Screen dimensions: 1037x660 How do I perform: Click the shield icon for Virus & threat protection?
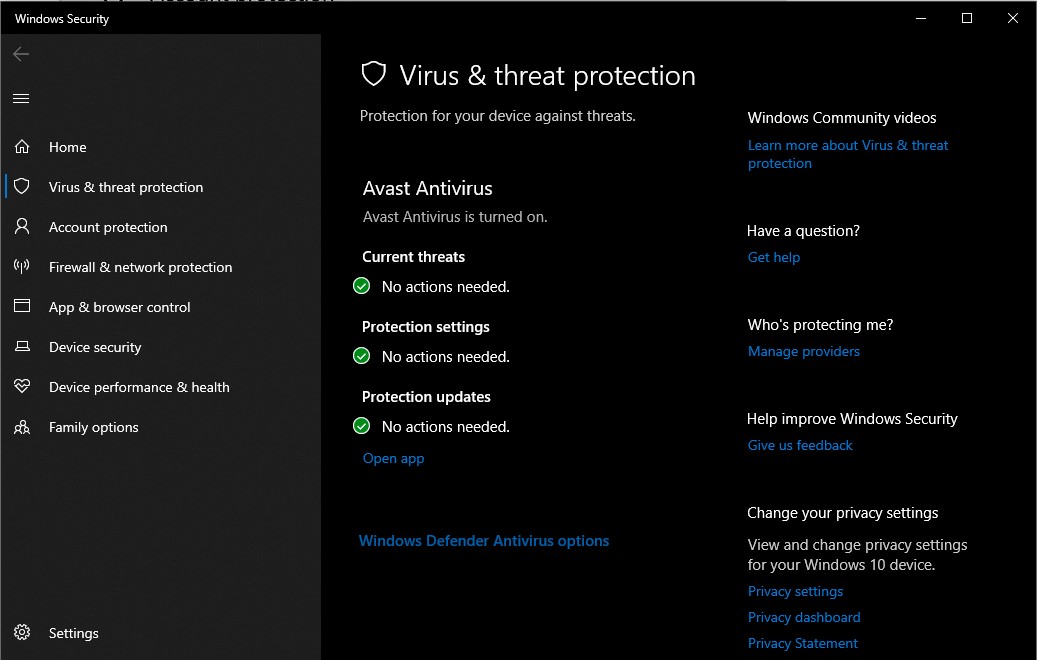[x=22, y=187]
